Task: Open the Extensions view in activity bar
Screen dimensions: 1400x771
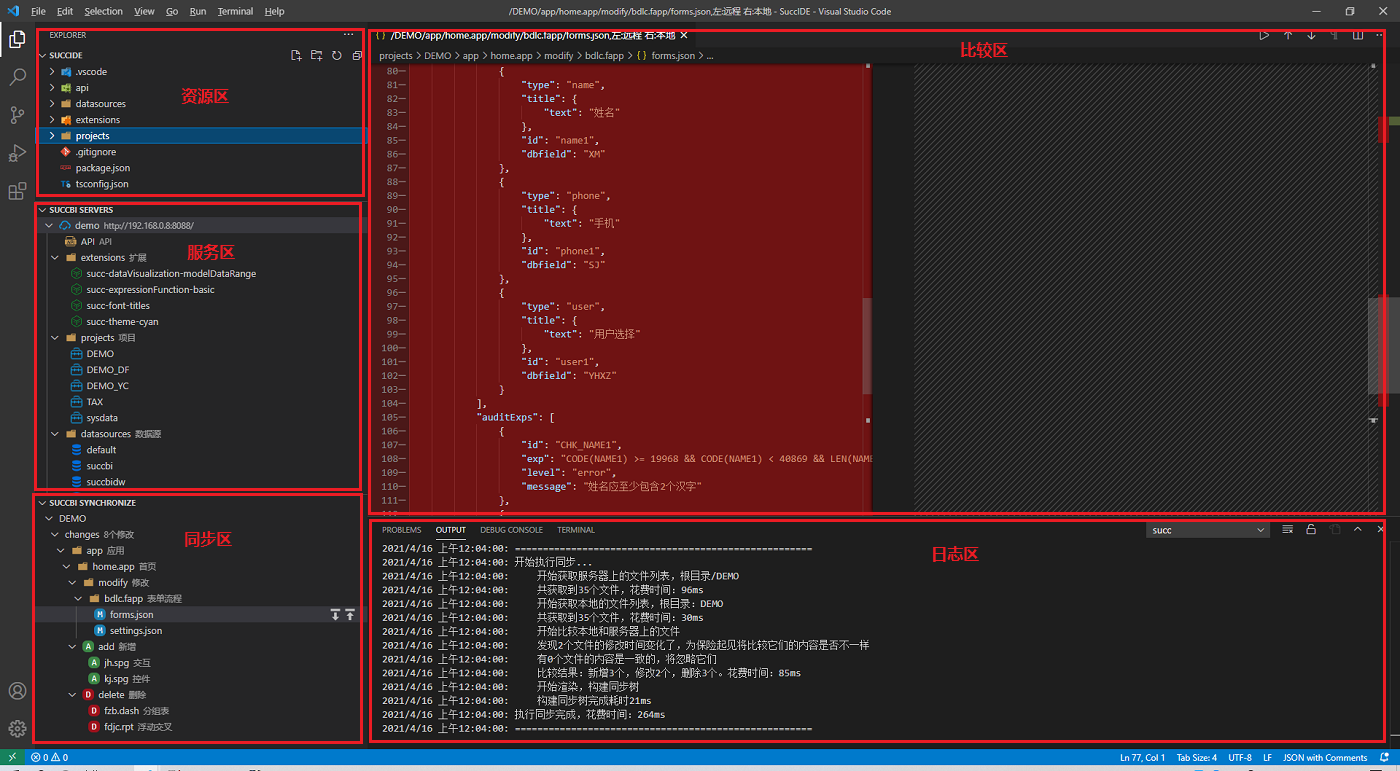Action: (x=17, y=191)
